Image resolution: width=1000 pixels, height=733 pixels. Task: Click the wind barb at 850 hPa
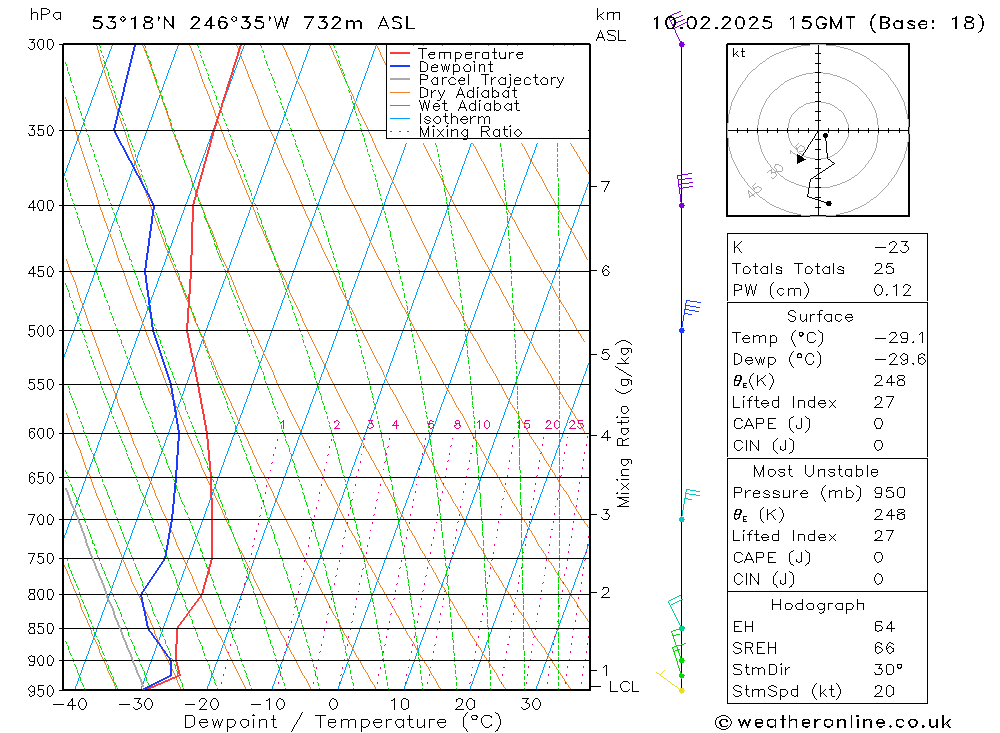tap(676, 612)
